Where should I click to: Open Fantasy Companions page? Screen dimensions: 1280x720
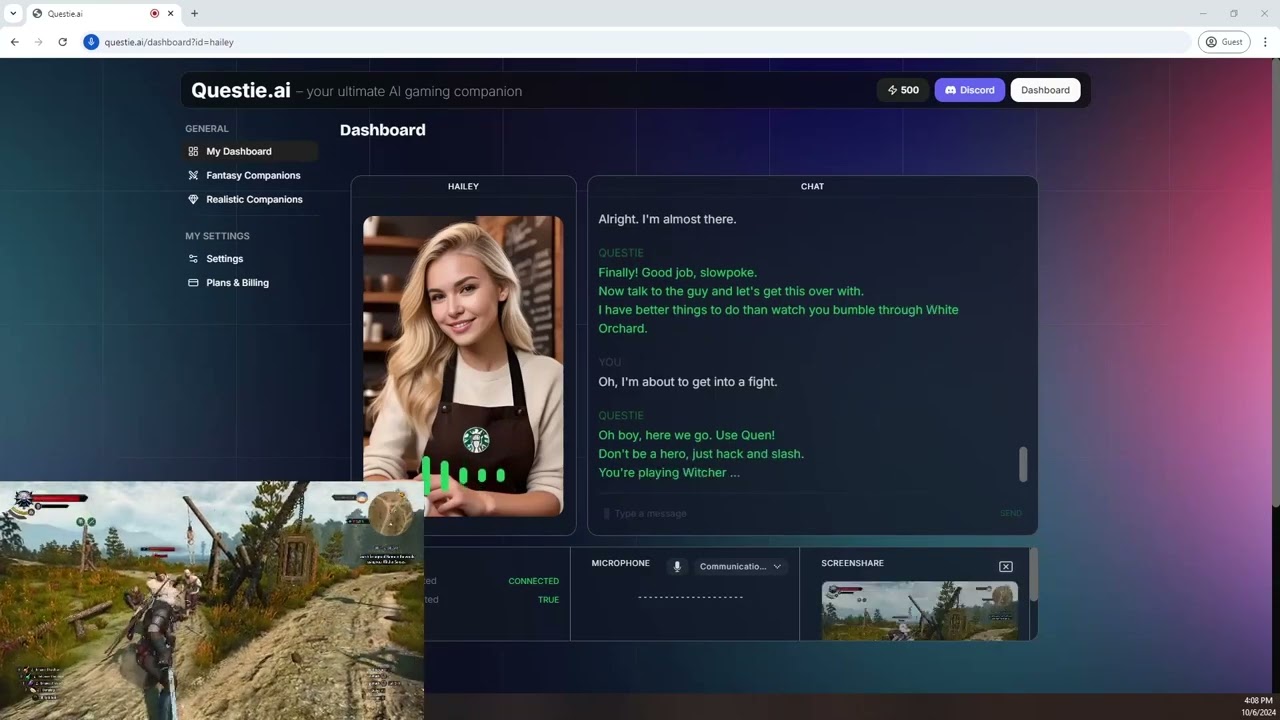click(x=251, y=176)
